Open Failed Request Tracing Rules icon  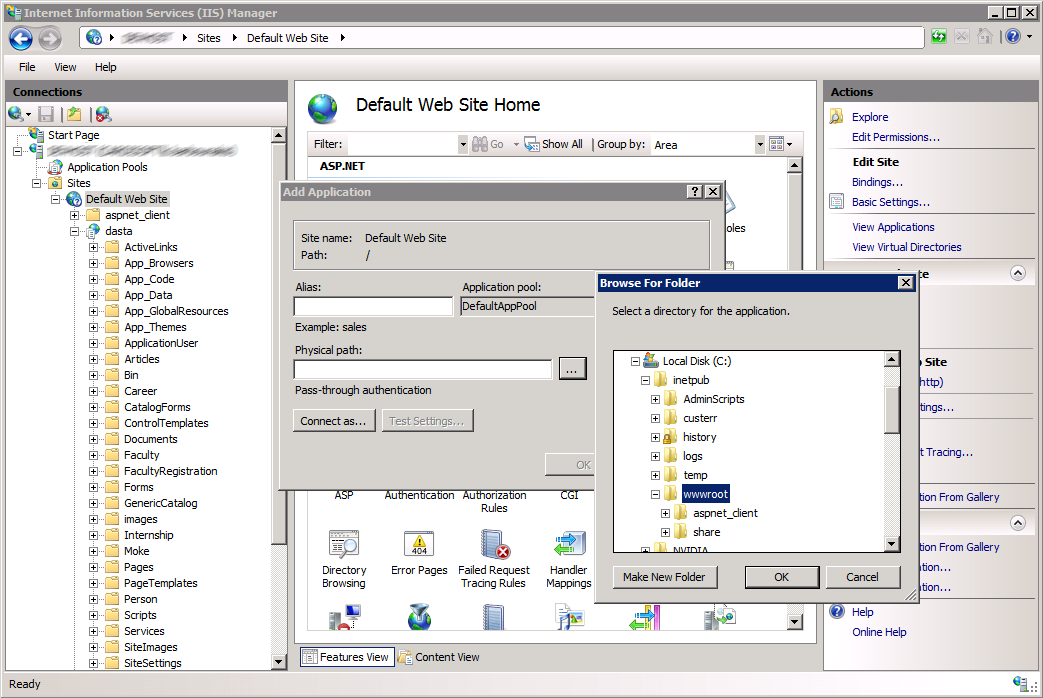pyautogui.click(x=494, y=545)
